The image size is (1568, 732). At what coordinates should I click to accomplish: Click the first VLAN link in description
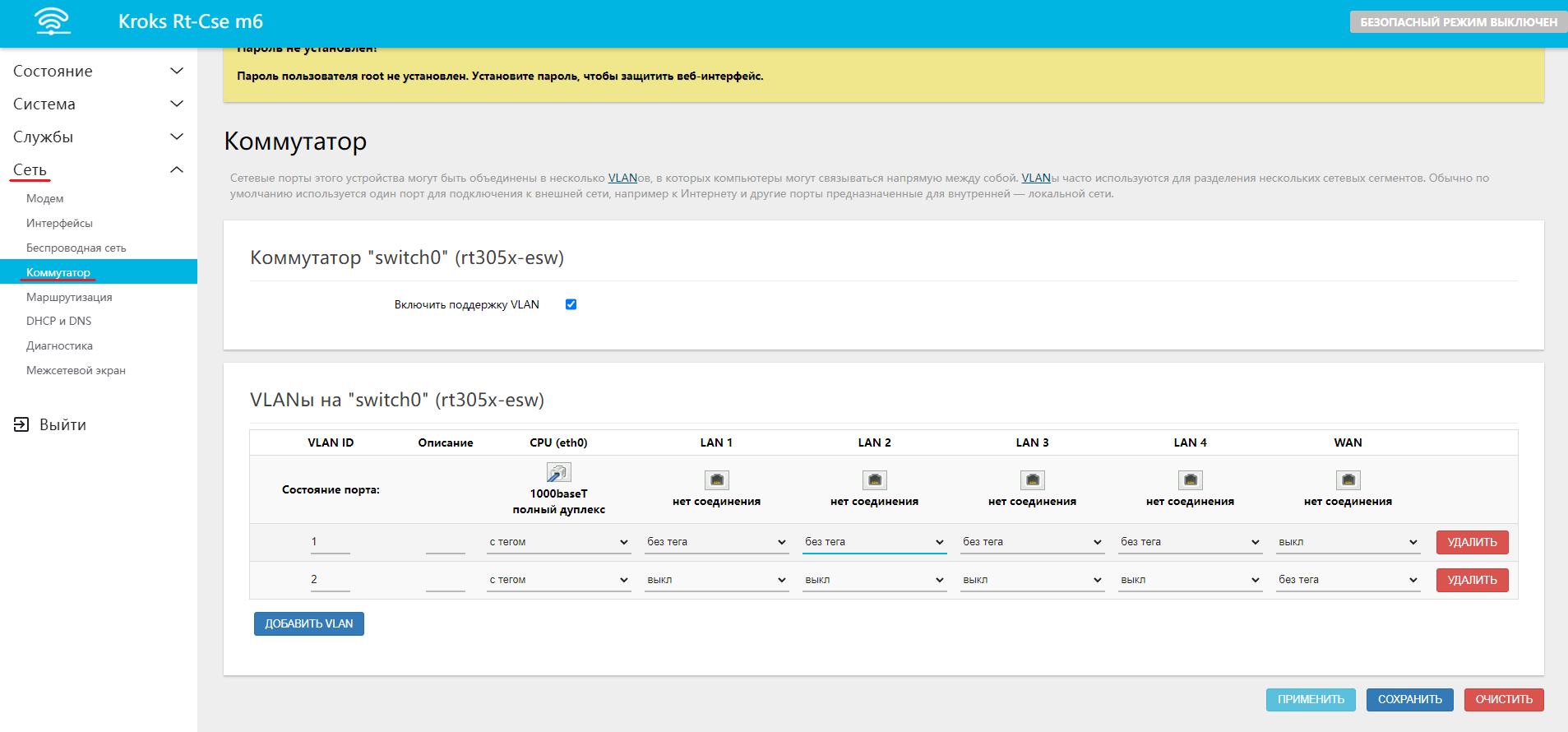622,178
